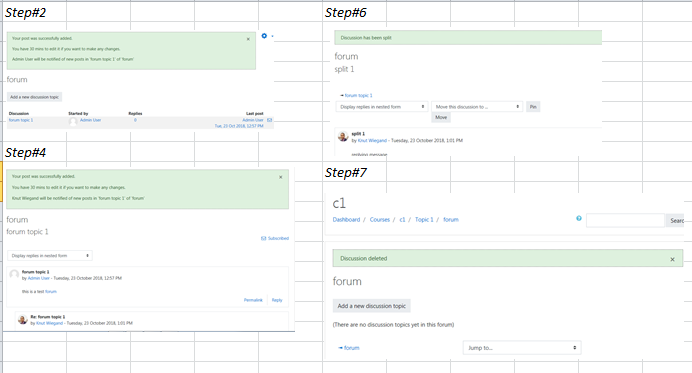692x373 pixels.
Task: Click the Subscribed envelope icon
Action: (x=263, y=238)
